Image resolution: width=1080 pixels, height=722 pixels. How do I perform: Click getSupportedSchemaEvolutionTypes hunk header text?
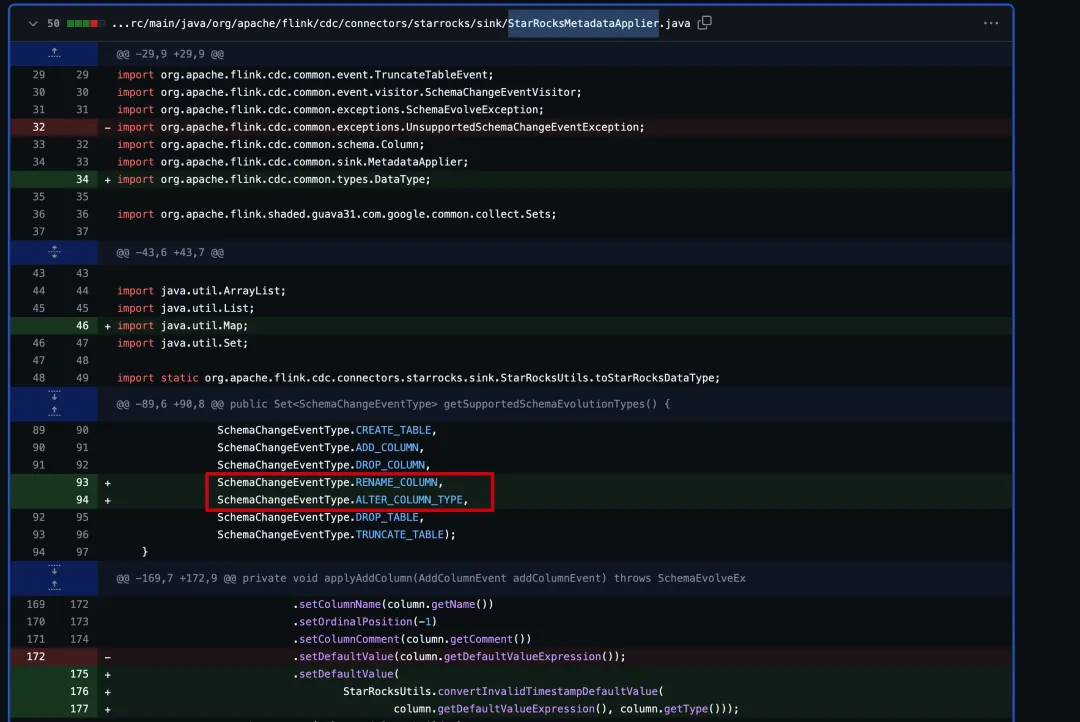(x=393, y=404)
